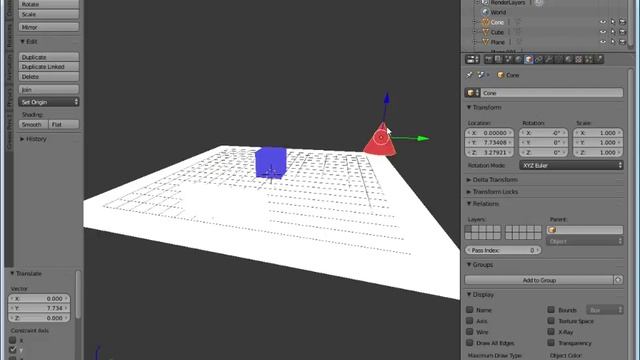Collapse the Display panel
Image resolution: width=640 pixels, height=360 pixels.
(x=480, y=295)
